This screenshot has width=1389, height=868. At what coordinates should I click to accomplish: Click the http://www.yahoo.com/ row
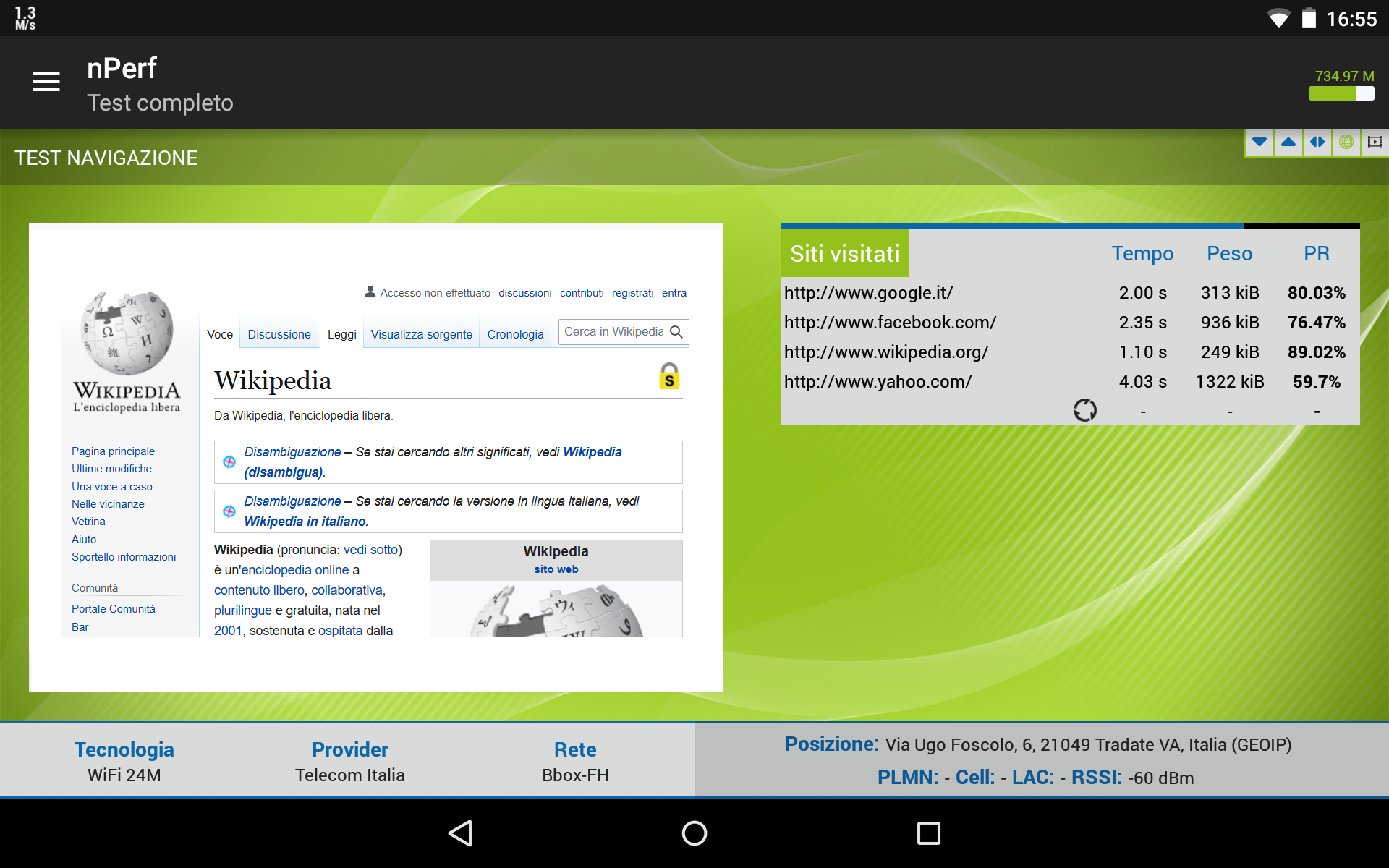(1071, 382)
